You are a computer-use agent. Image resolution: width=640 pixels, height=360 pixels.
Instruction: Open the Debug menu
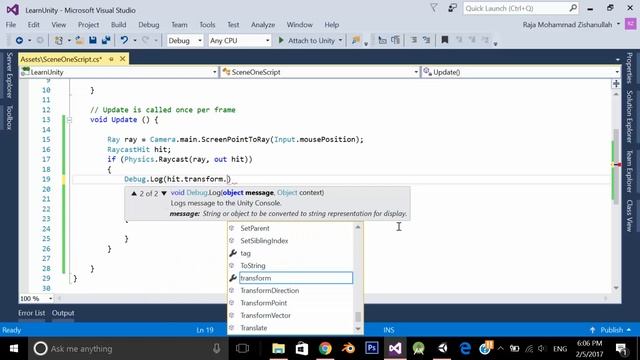[149, 25]
